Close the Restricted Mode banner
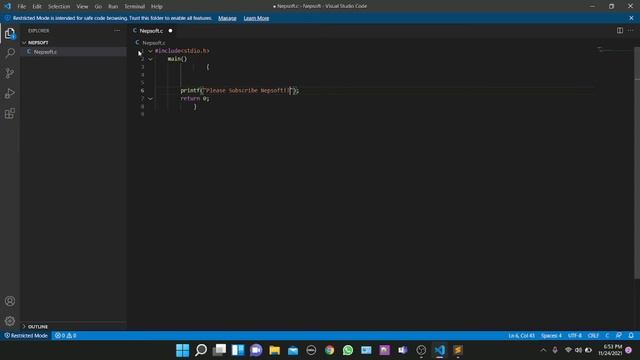 pos(631,18)
